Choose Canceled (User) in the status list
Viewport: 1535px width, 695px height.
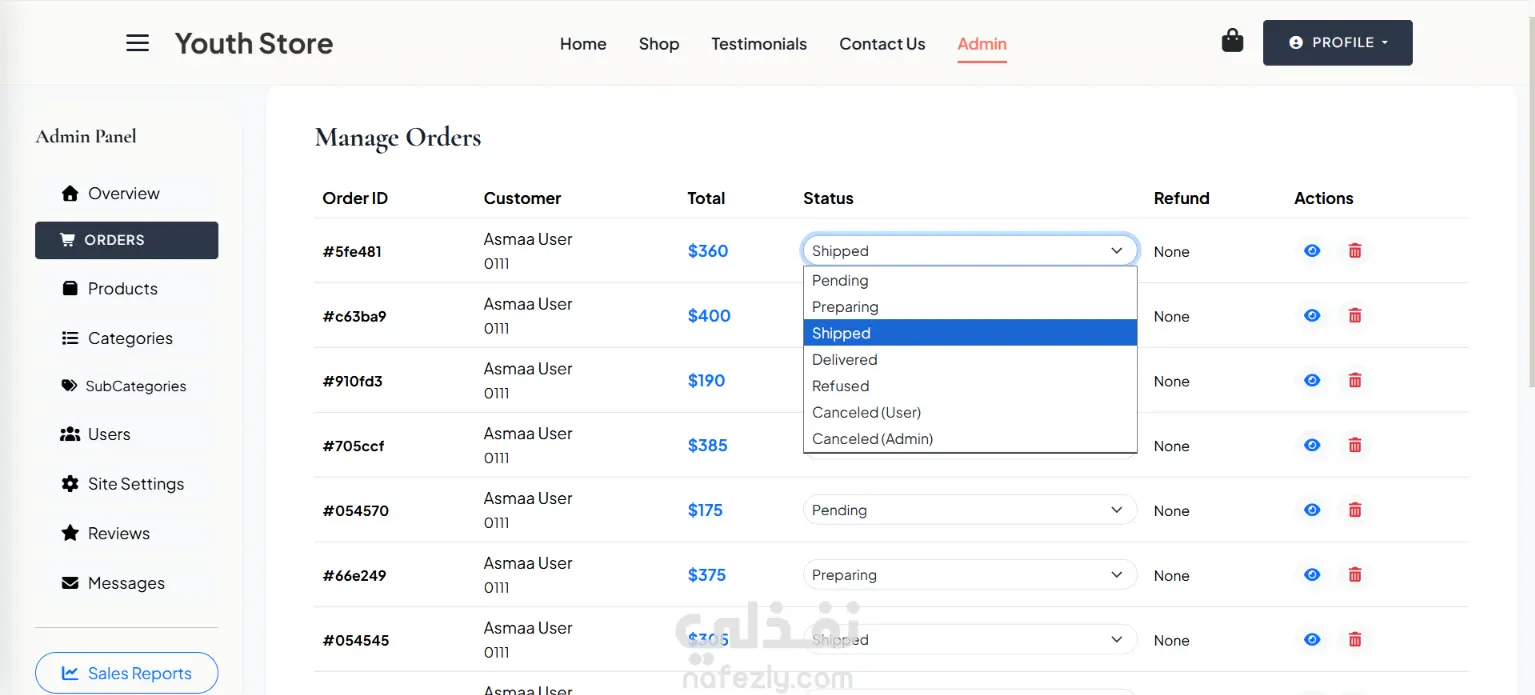tap(970, 412)
